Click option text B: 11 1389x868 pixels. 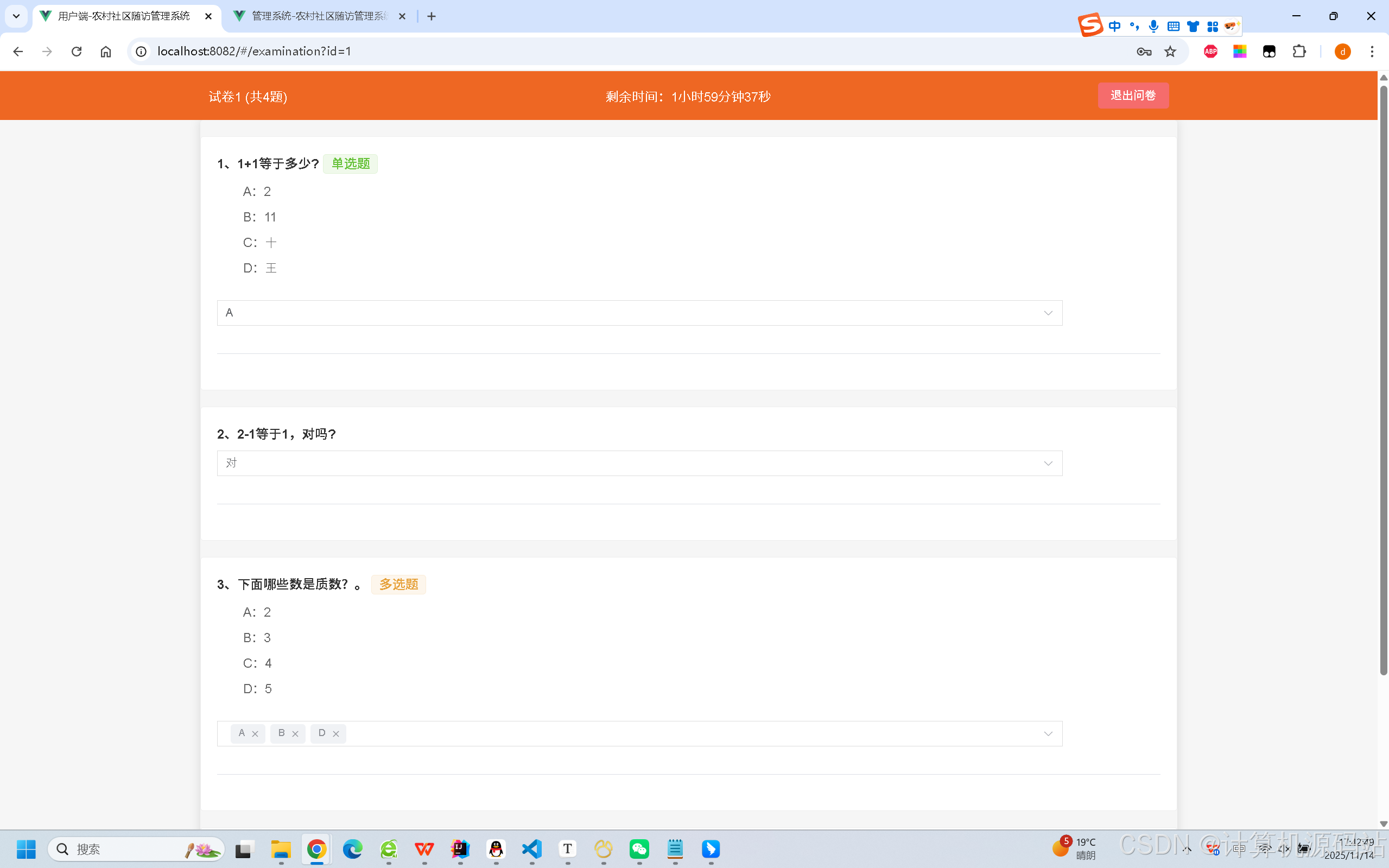point(259,217)
